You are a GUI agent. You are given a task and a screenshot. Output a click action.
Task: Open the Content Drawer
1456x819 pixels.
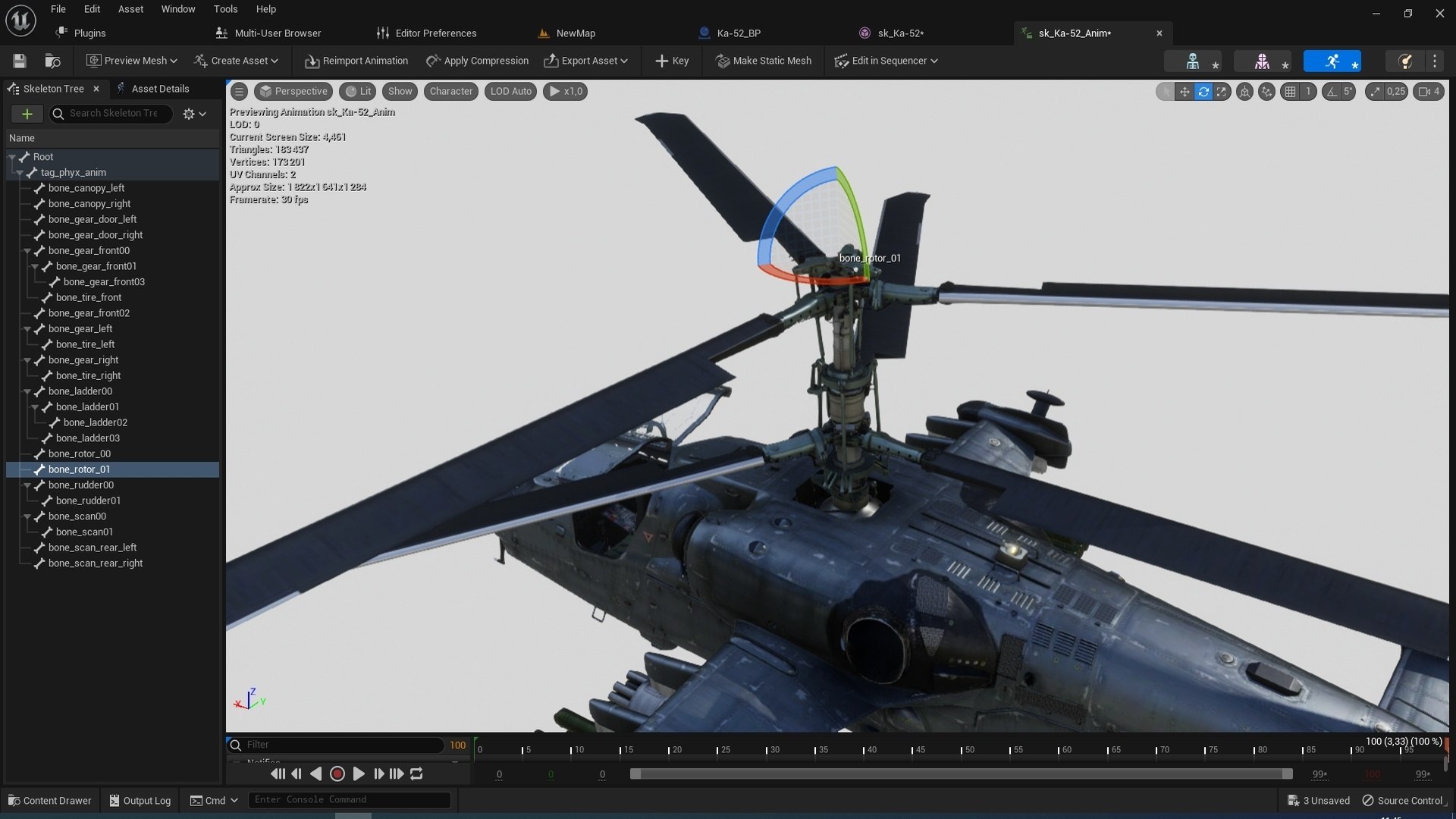click(49, 801)
